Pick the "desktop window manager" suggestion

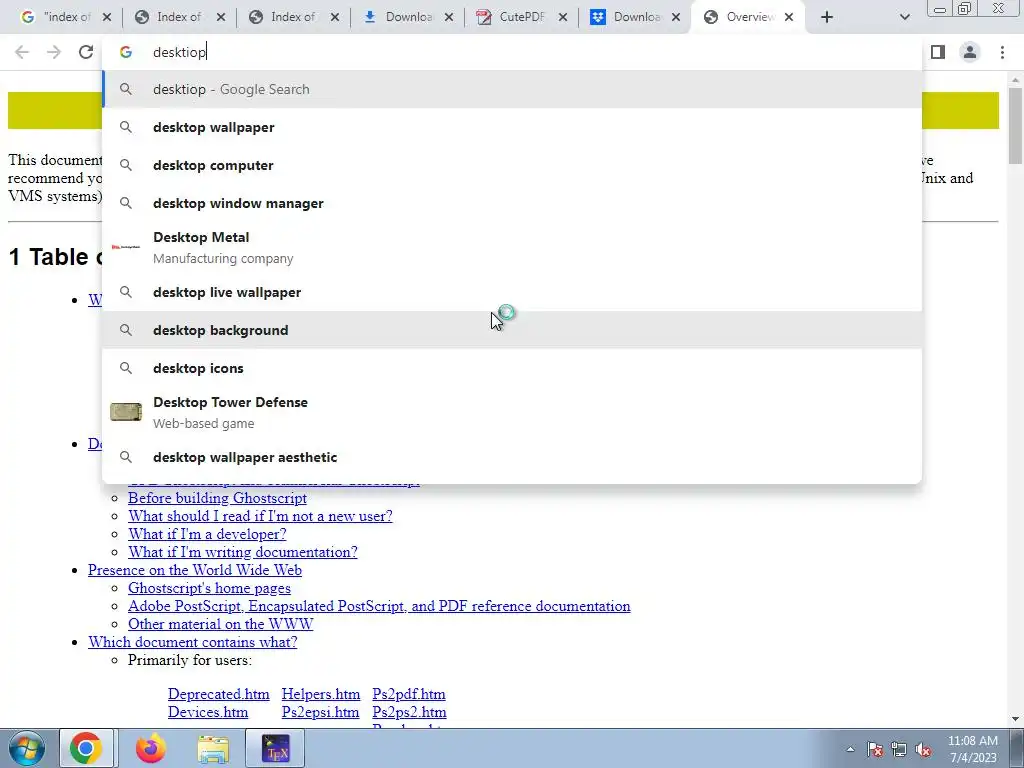coord(512,203)
